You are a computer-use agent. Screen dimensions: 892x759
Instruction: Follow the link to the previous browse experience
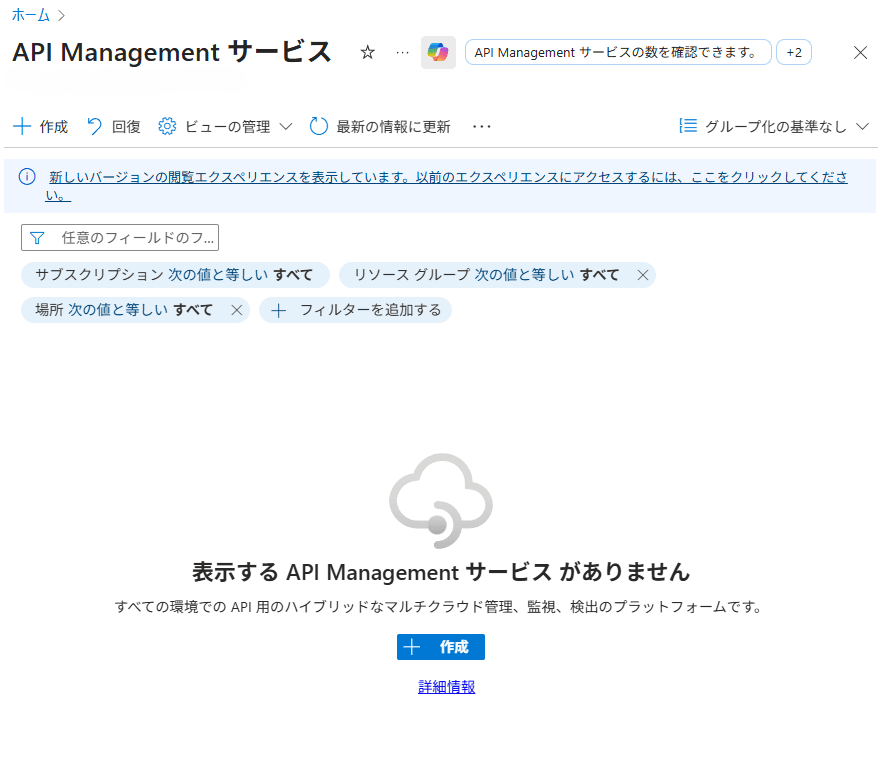click(x=448, y=186)
